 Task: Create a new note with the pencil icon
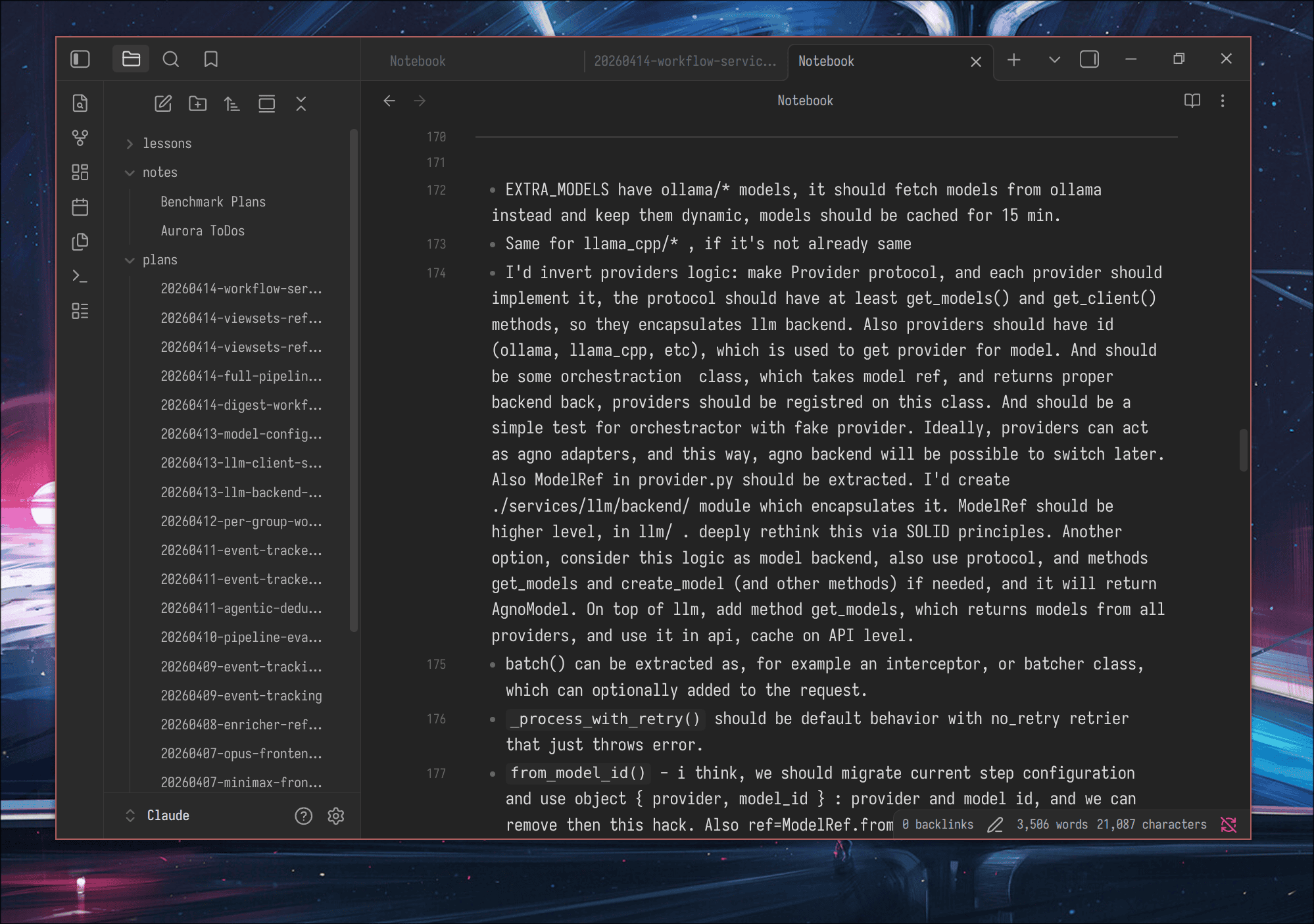pos(163,103)
